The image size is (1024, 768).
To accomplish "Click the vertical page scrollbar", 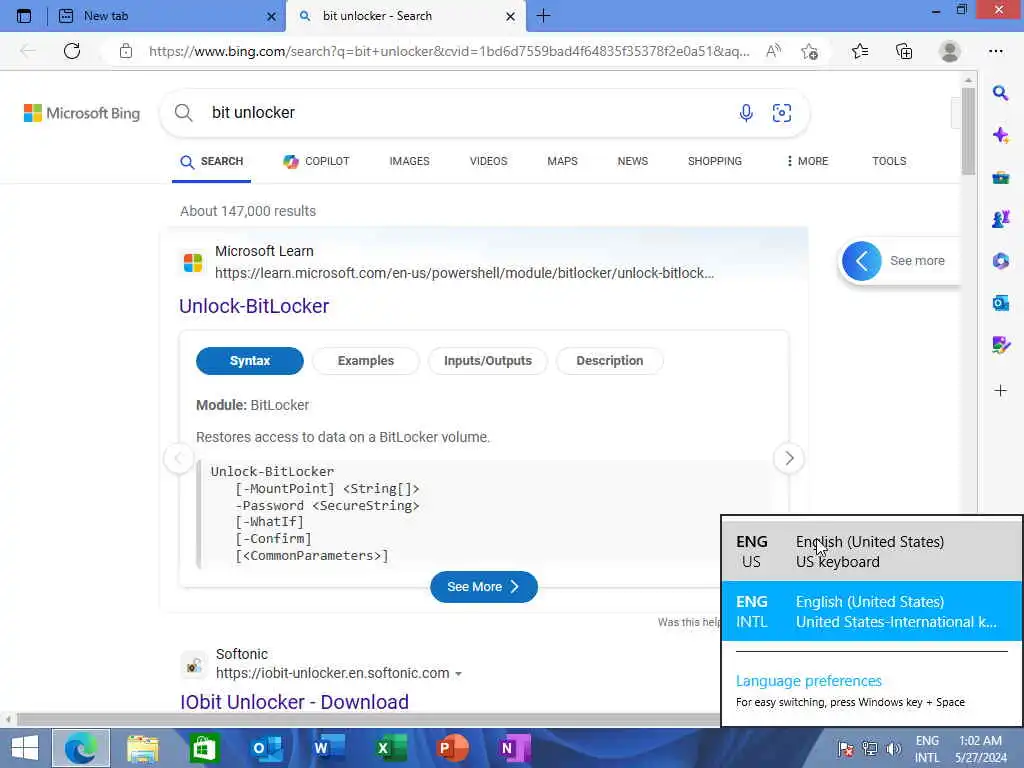I will tap(968, 131).
